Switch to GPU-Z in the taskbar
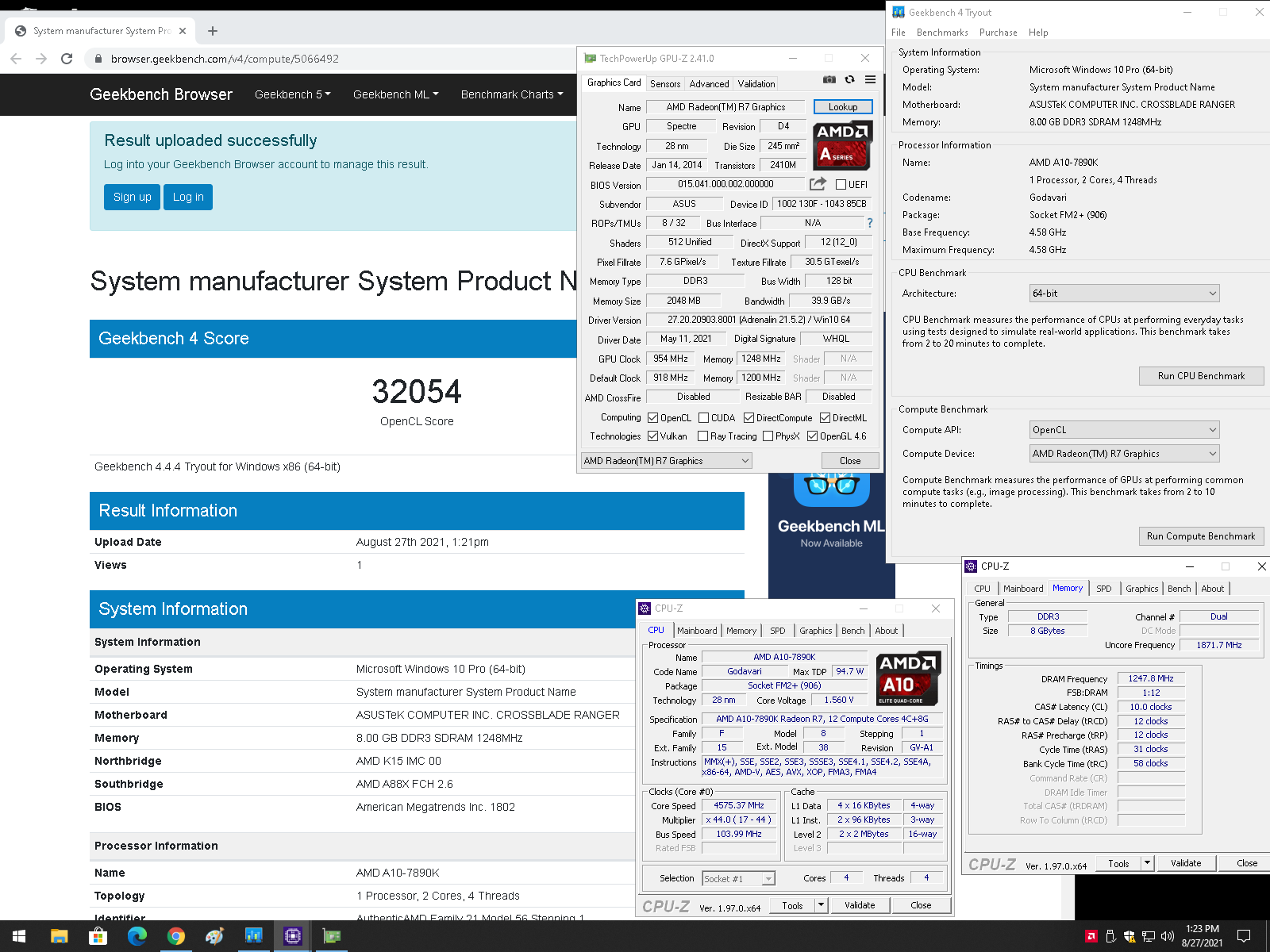 click(331, 936)
